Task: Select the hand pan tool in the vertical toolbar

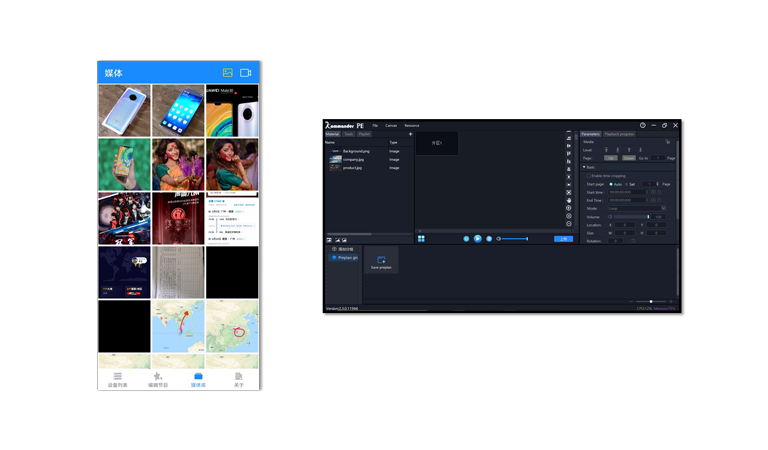Action: click(x=569, y=200)
